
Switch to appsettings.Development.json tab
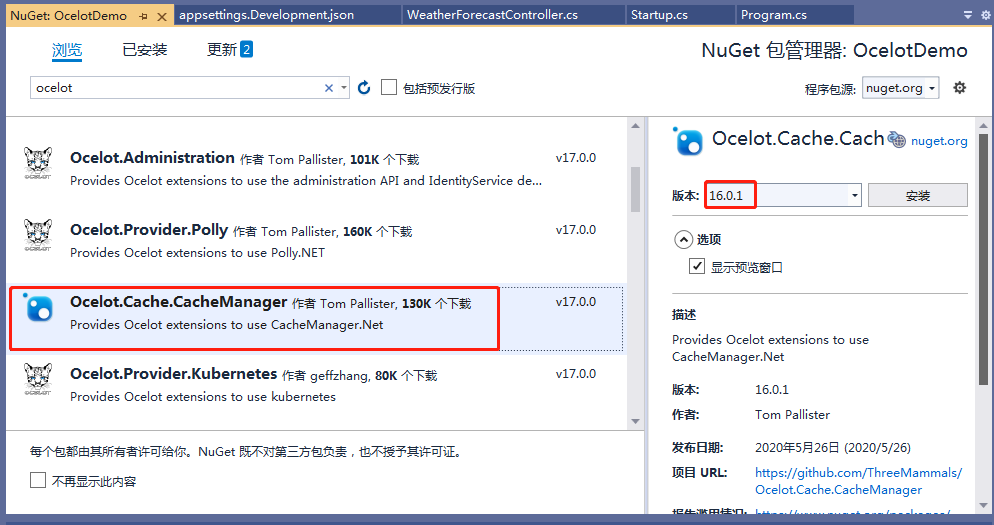click(x=266, y=15)
